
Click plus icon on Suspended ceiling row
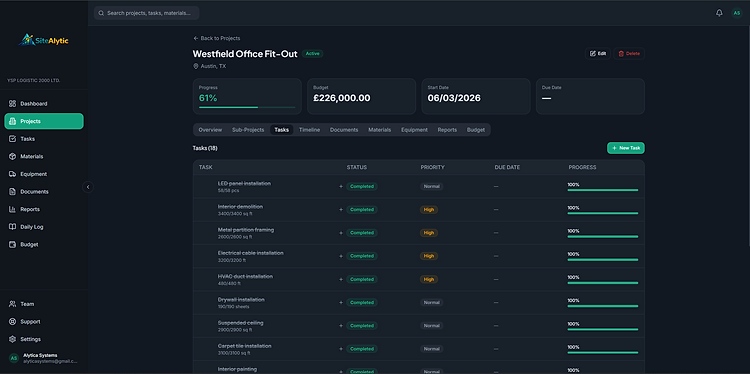point(341,326)
